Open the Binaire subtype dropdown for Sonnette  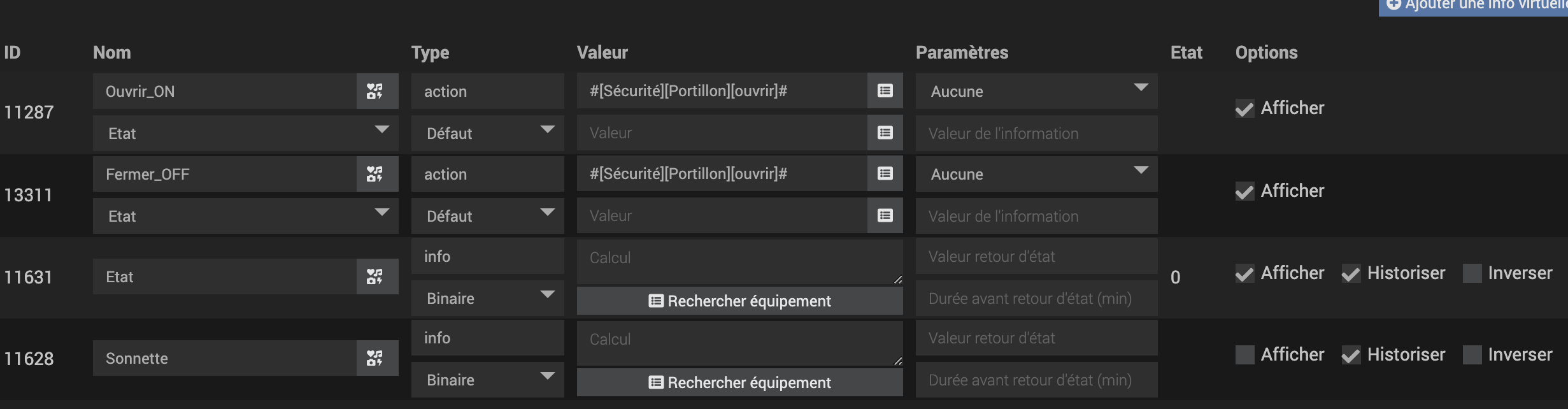(x=487, y=380)
